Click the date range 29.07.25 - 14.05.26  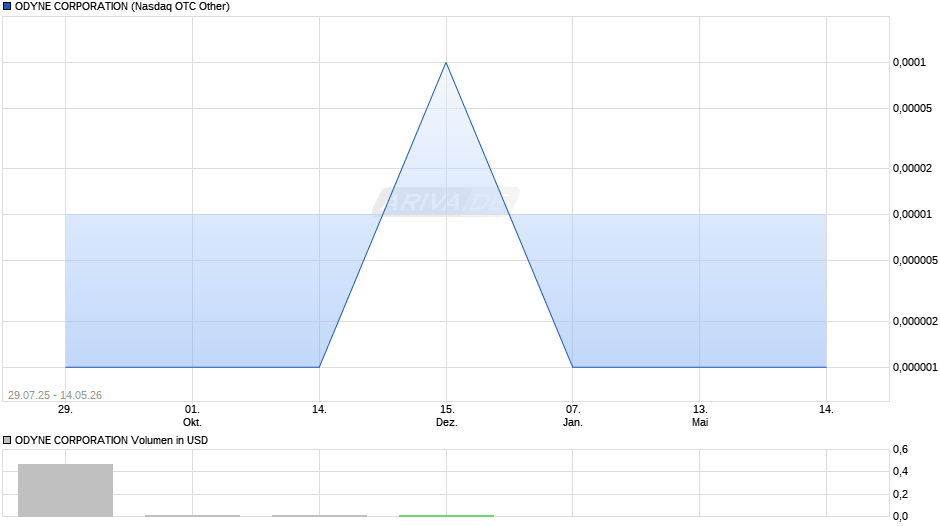(x=55, y=395)
